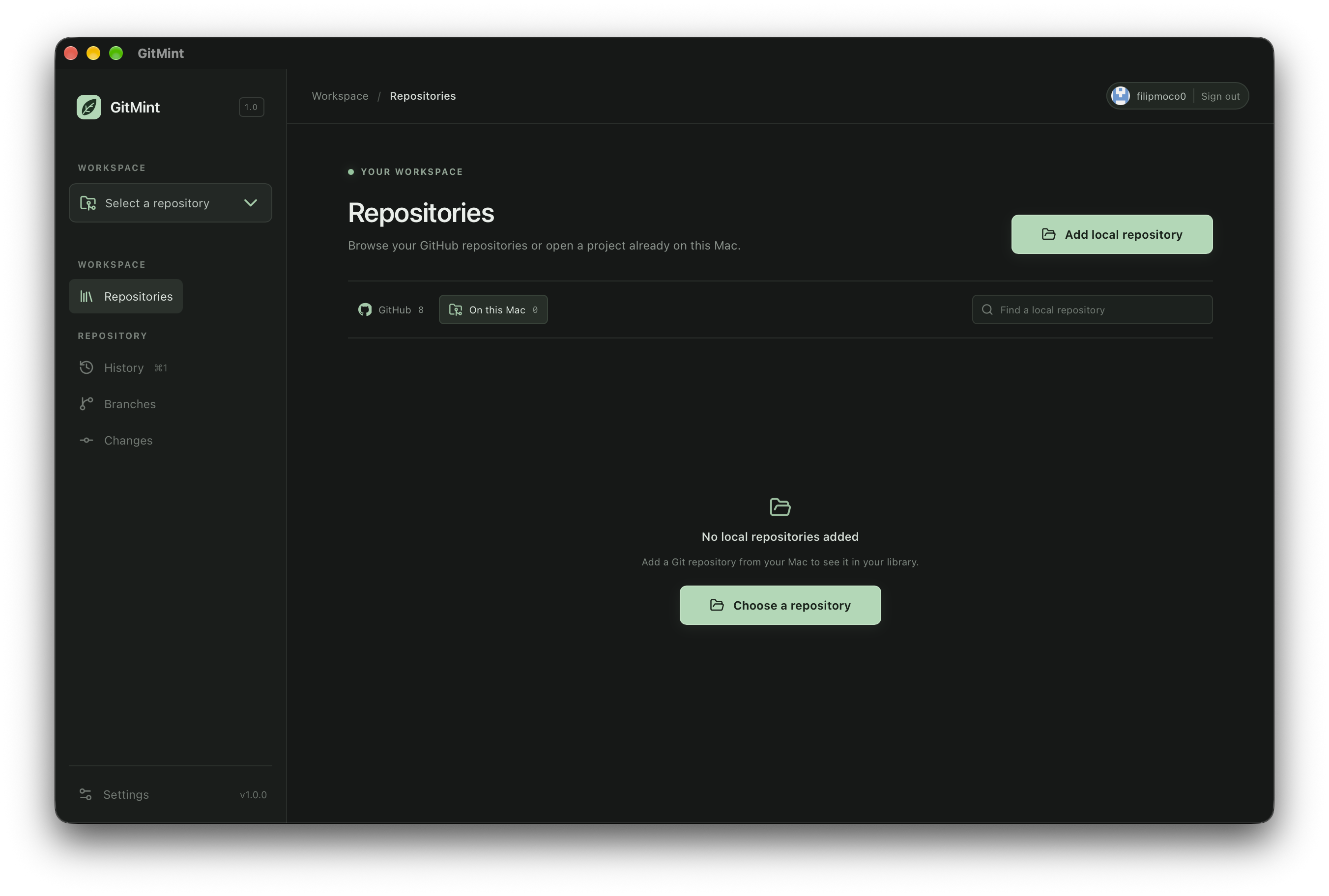Screen dimensions: 1329x896
Task: Click the GitMint leaf logo icon
Action: 88,107
